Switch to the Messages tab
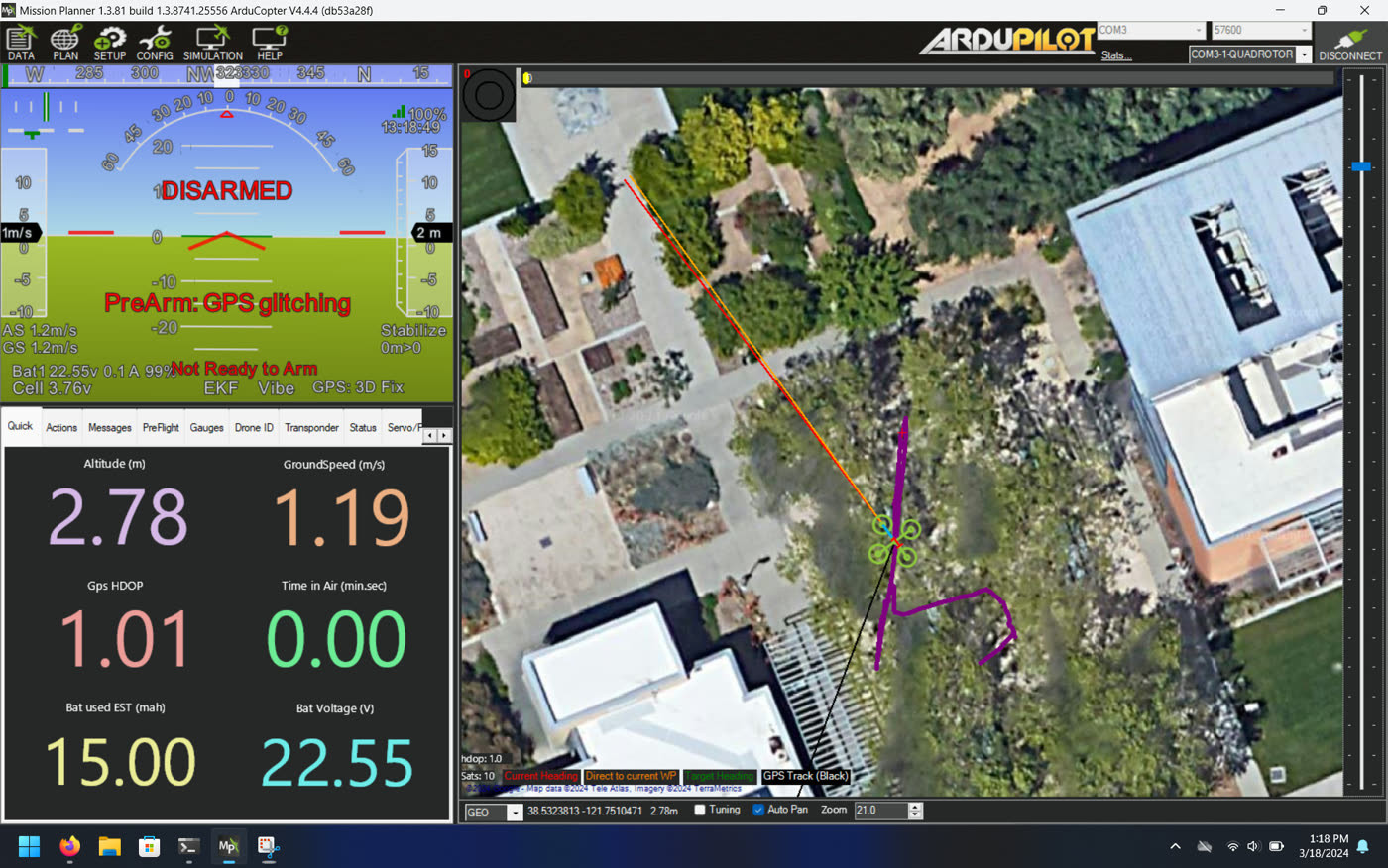1388x868 pixels. click(110, 428)
